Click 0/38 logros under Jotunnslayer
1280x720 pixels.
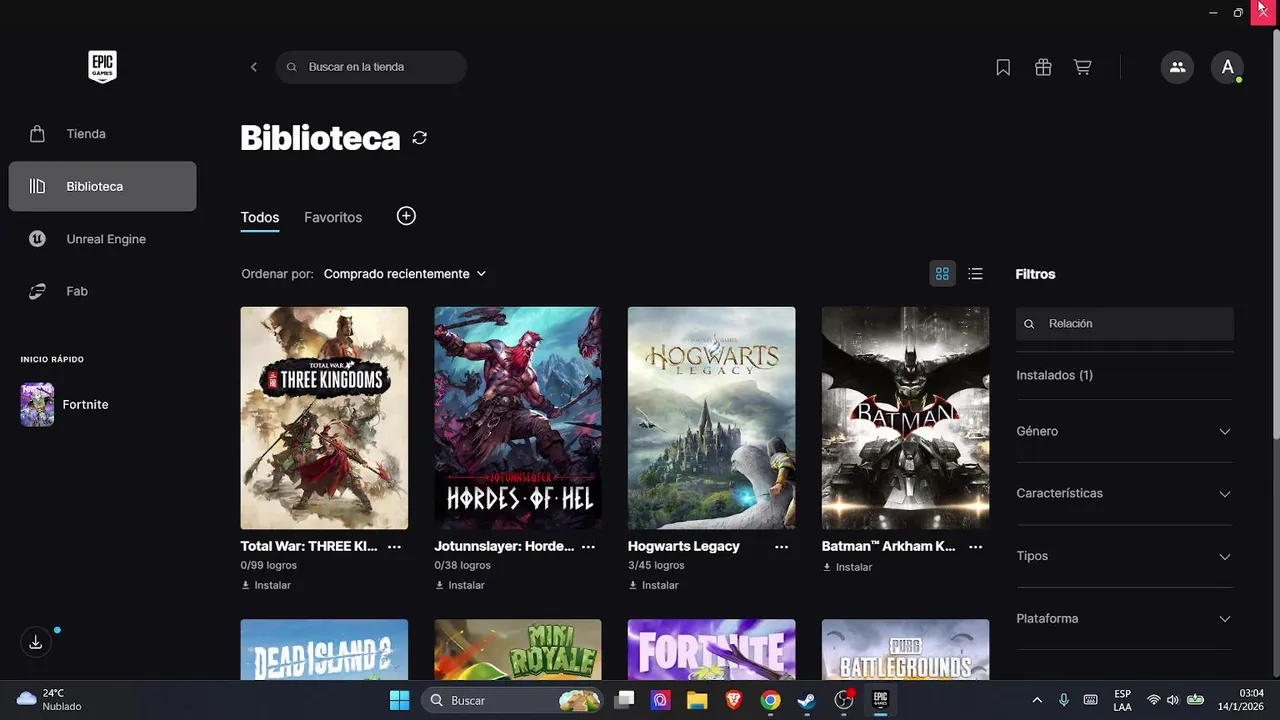pos(462,565)
